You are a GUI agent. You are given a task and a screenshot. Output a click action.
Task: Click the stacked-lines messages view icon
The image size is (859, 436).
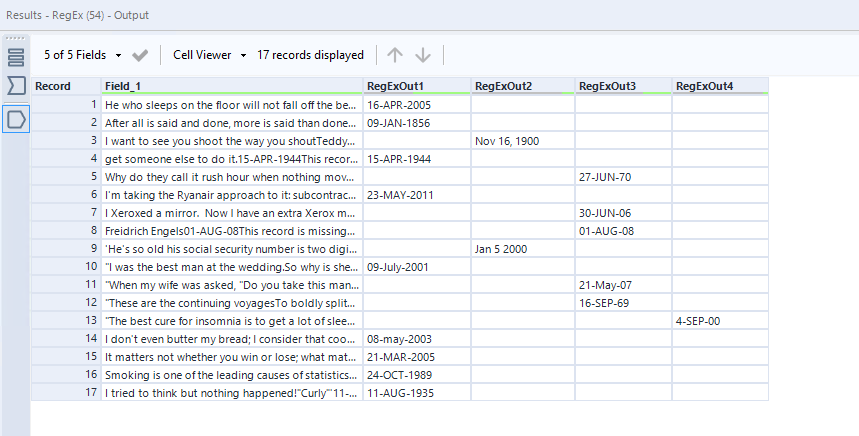(x=15, y=55)
